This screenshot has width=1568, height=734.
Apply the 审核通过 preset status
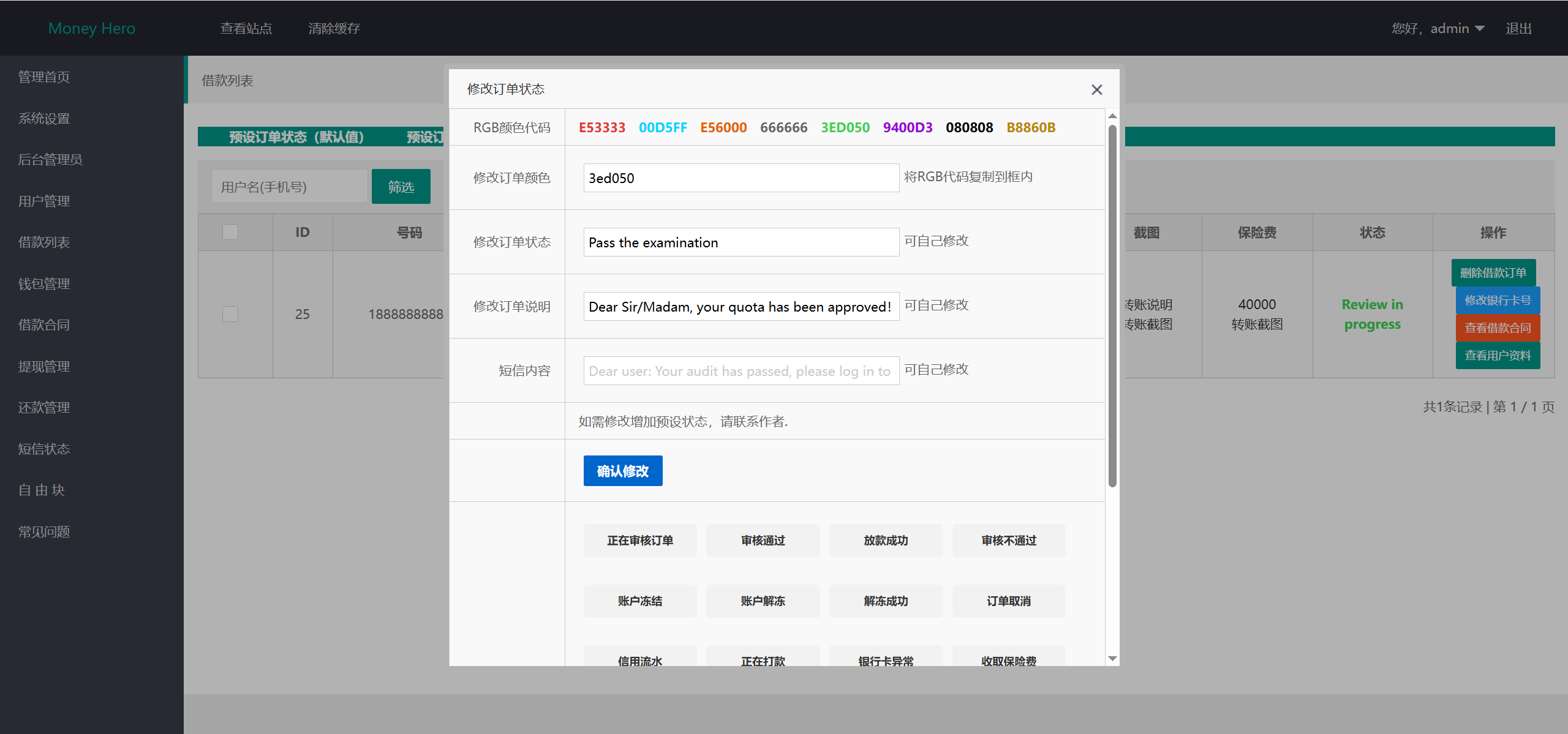[x=763, y=541]
